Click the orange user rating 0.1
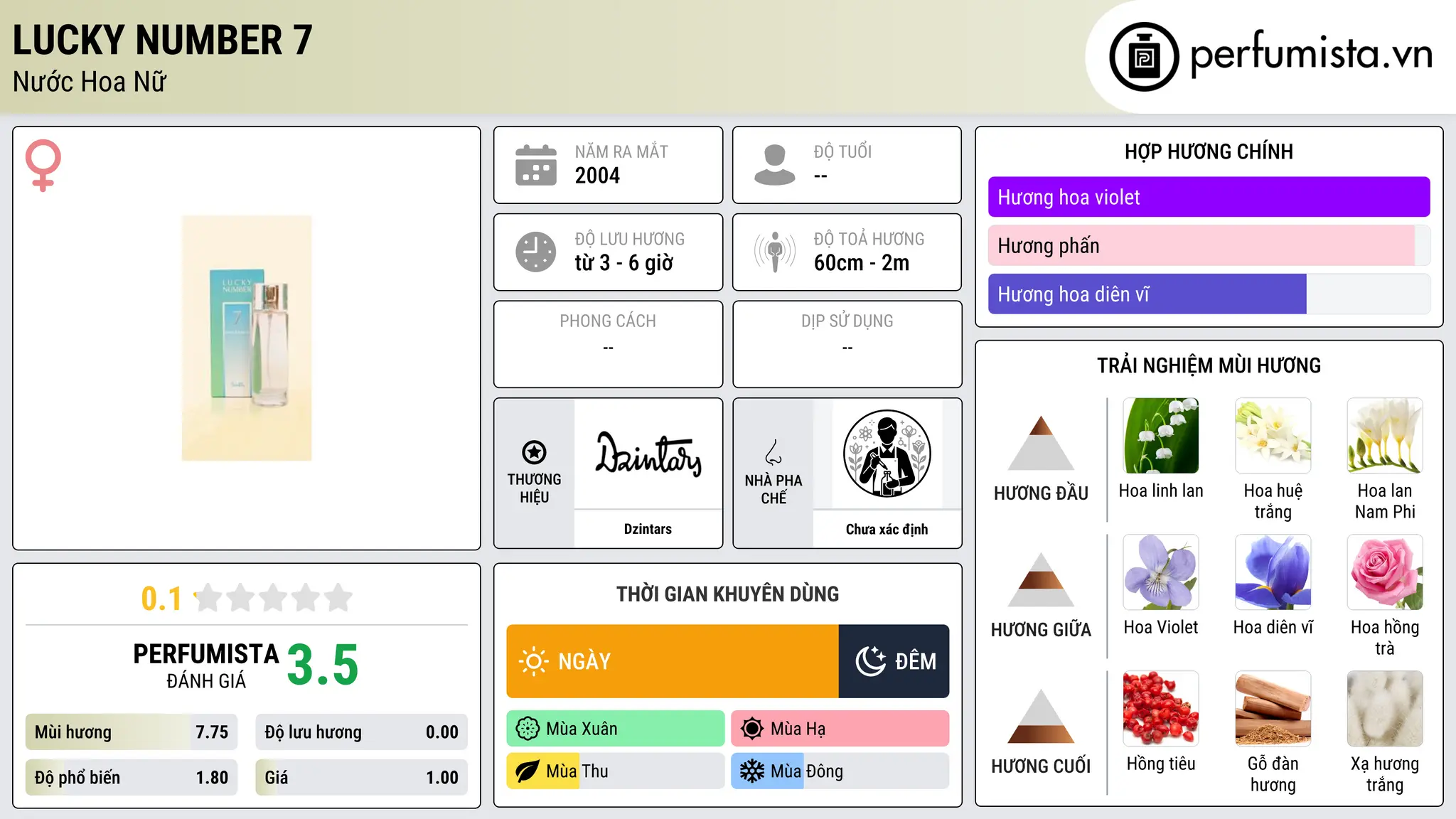 tap(161, 599)
